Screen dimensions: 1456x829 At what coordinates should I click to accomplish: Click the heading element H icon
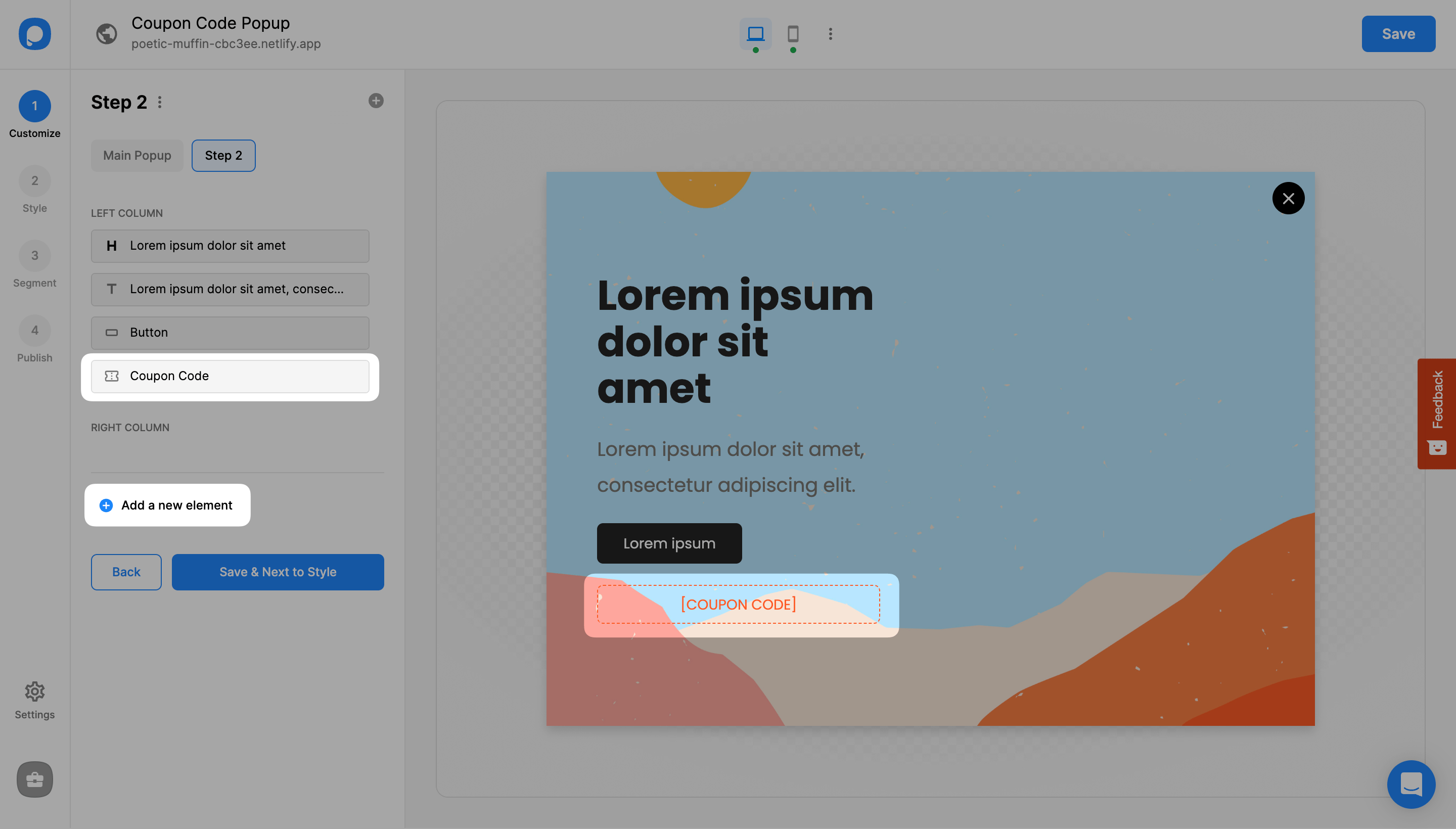tap(109, 245)
